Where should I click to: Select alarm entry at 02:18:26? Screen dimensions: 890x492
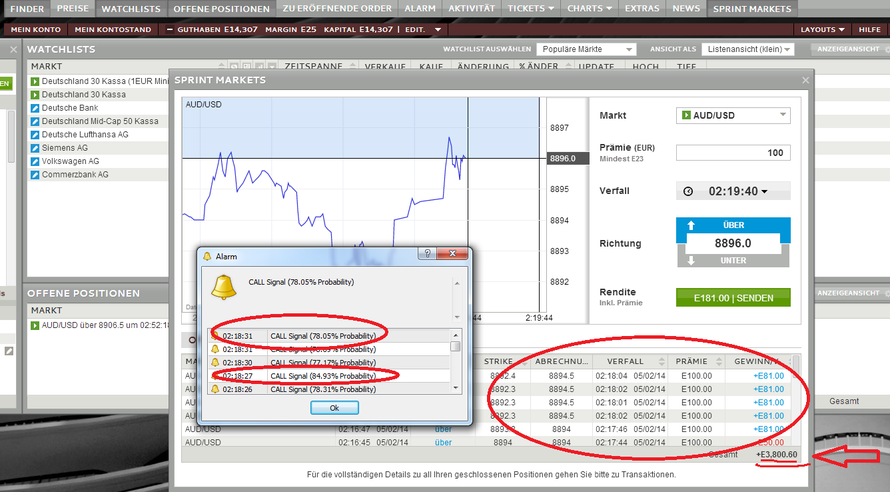330,389
